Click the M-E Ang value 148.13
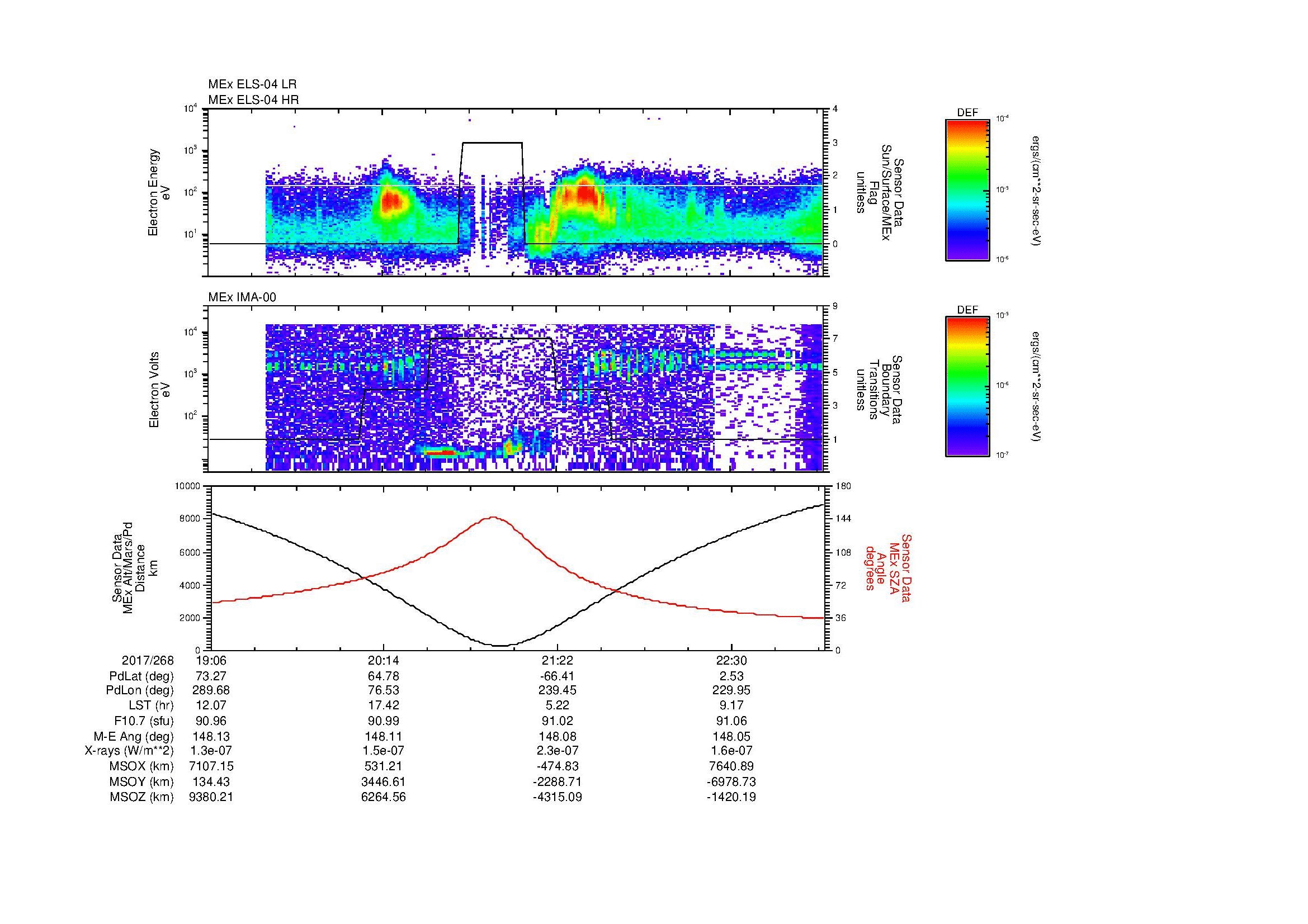 [211, 736]
